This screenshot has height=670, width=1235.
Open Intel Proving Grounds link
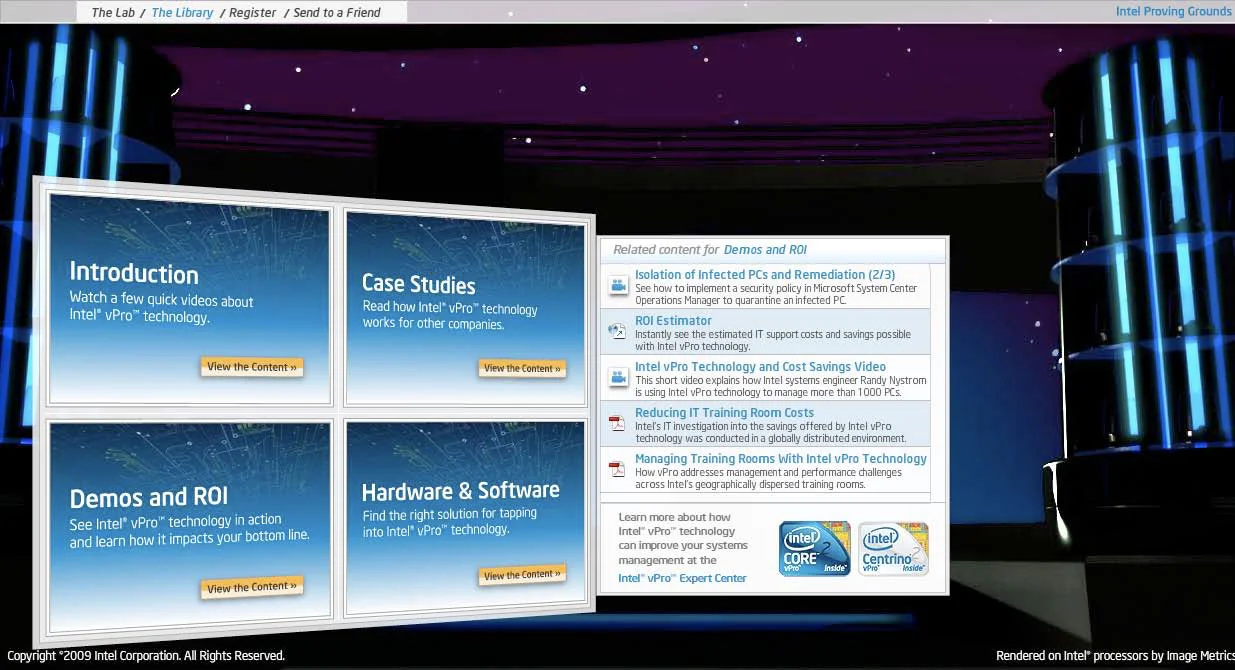(x=1174, y=12)
